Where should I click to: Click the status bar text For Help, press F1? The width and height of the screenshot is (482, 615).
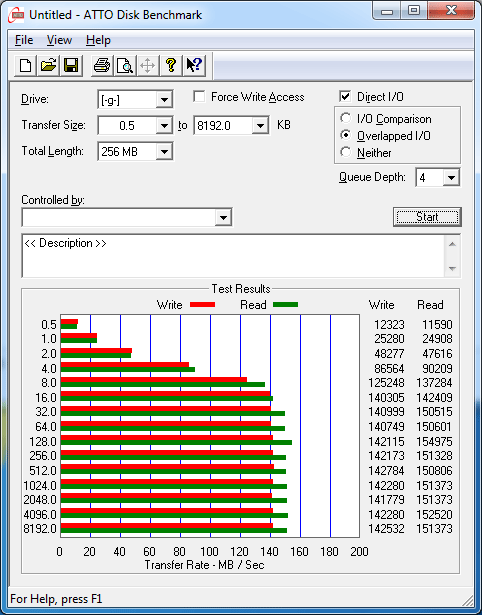(x=56, y=599)
